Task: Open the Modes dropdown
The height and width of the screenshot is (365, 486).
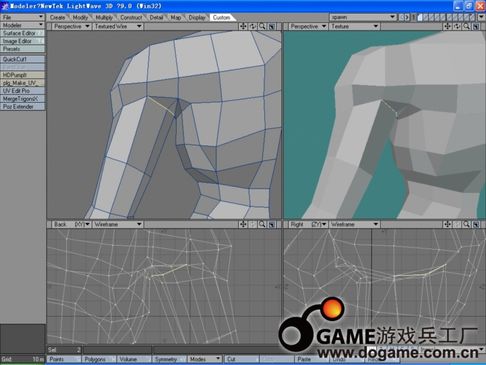Action: point(204,359)
